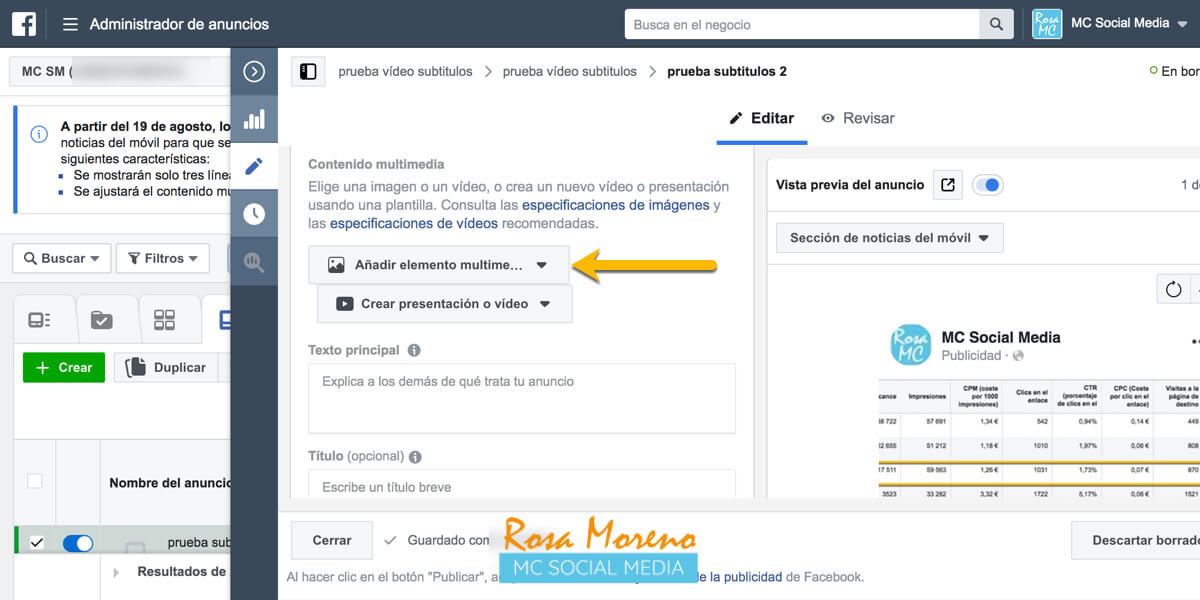
Task: Click the Nombre del anuncio column header
Action: click(170, 483)
